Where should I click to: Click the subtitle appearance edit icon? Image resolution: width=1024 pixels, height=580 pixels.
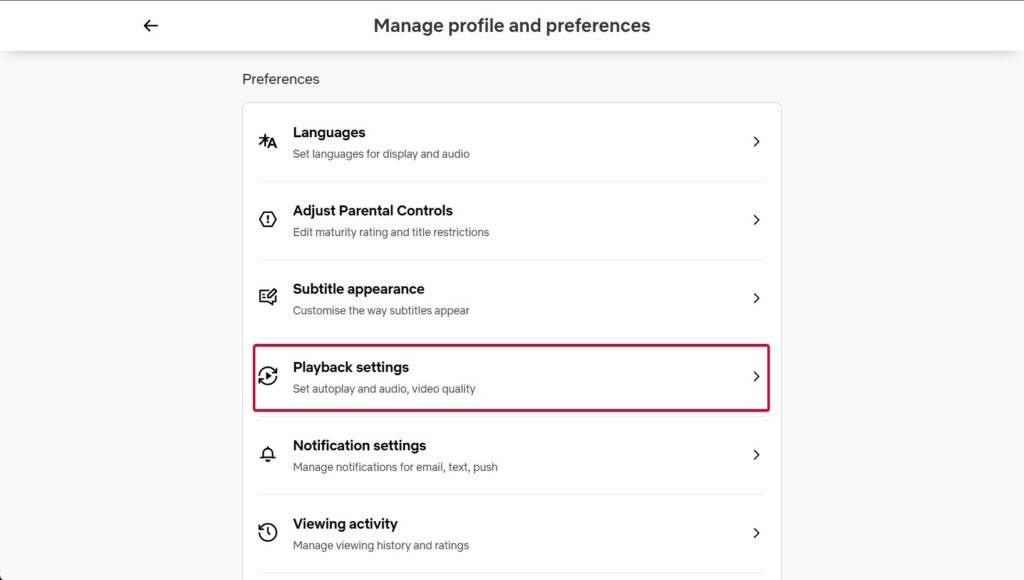coord(267,297)
